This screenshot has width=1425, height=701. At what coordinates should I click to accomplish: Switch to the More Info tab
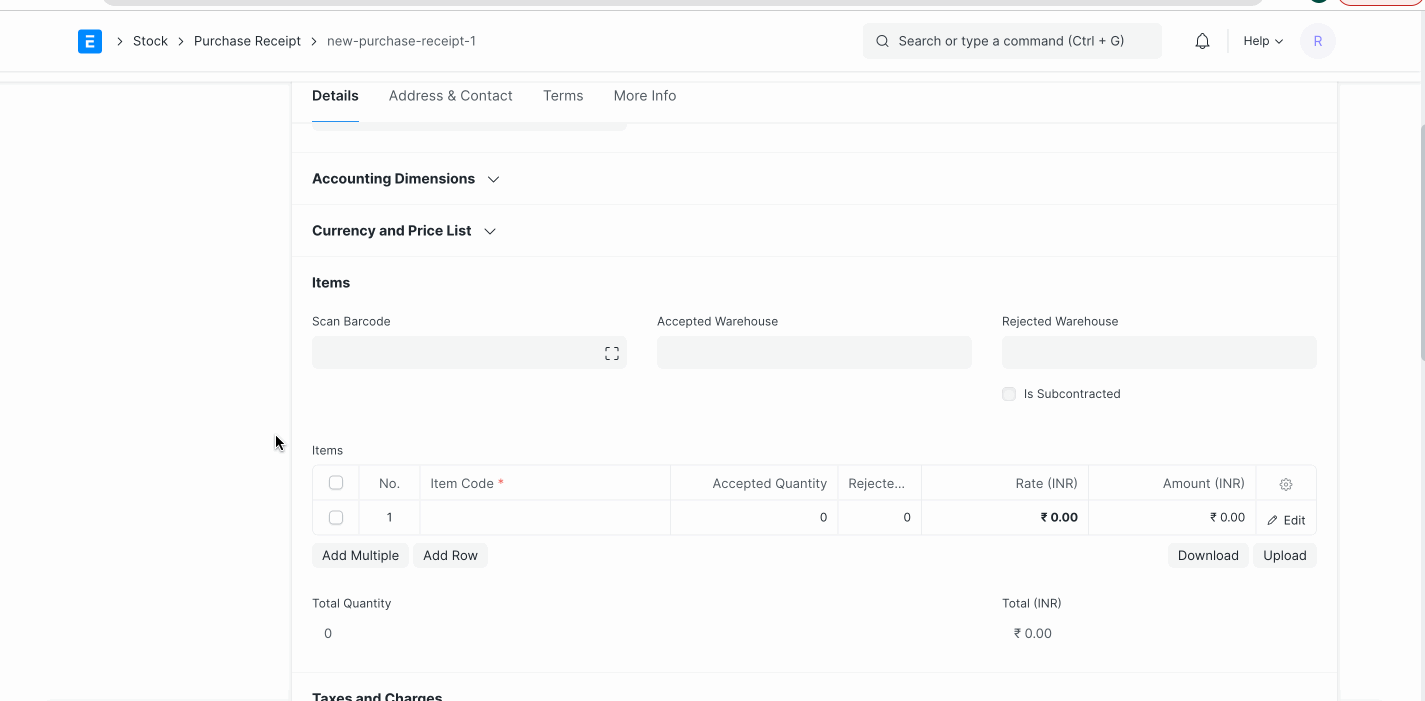(x=644, y=96)
